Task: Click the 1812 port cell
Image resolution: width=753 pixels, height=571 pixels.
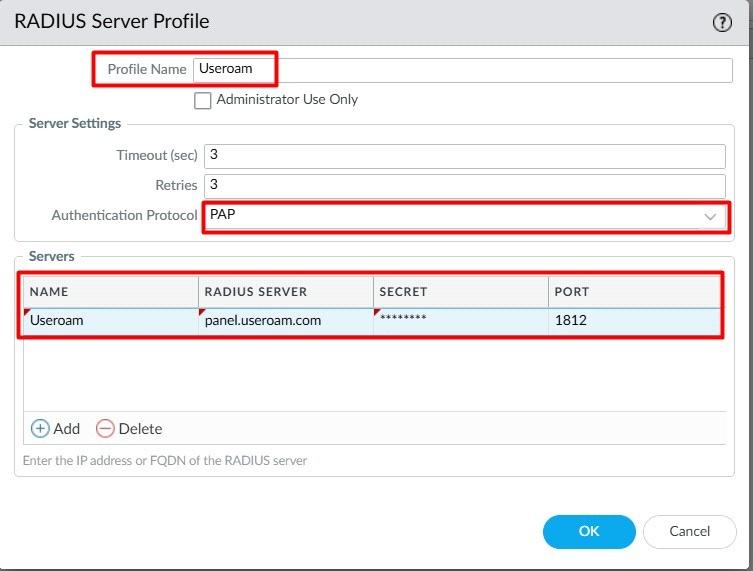Action: pos(634,321)
